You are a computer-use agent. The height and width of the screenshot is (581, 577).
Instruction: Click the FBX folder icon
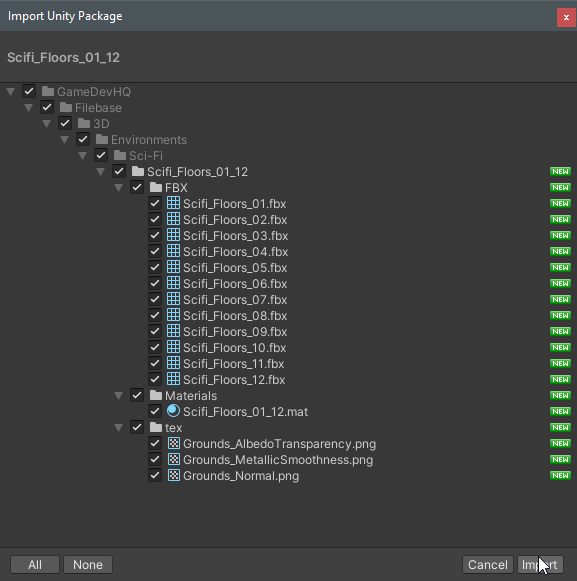pos(156,187)
